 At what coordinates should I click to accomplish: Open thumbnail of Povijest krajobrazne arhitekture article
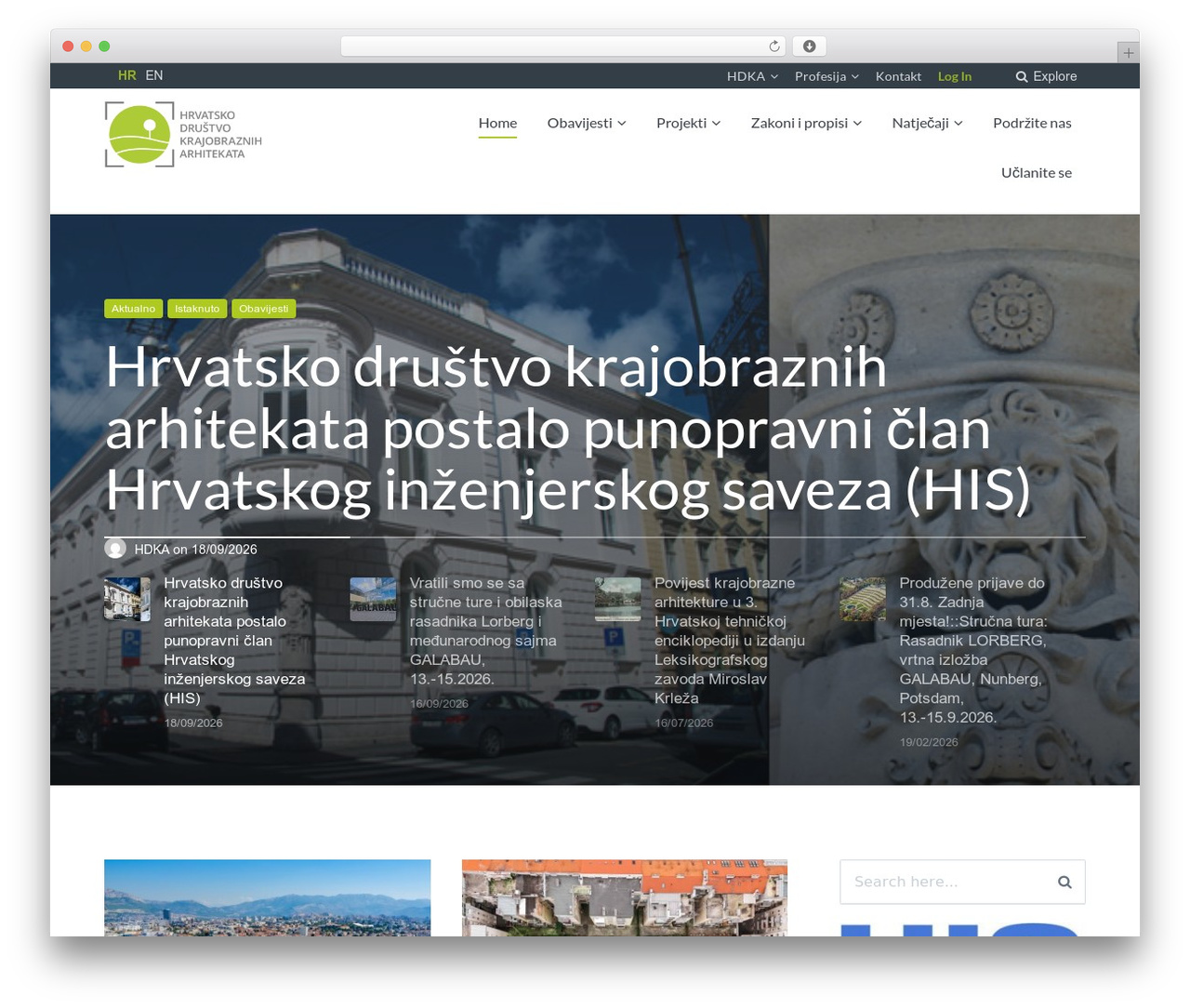(x=617, y=600)
